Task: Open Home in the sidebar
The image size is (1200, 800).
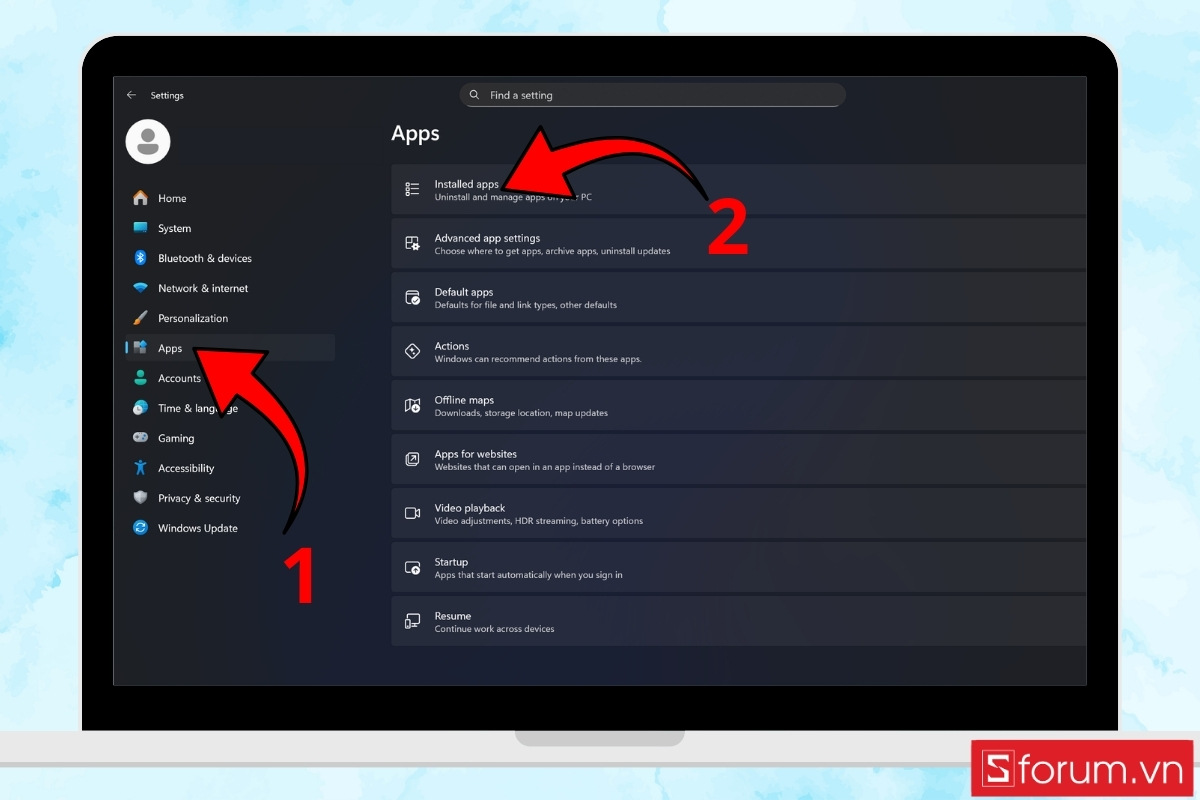Action: pos(172,198)
